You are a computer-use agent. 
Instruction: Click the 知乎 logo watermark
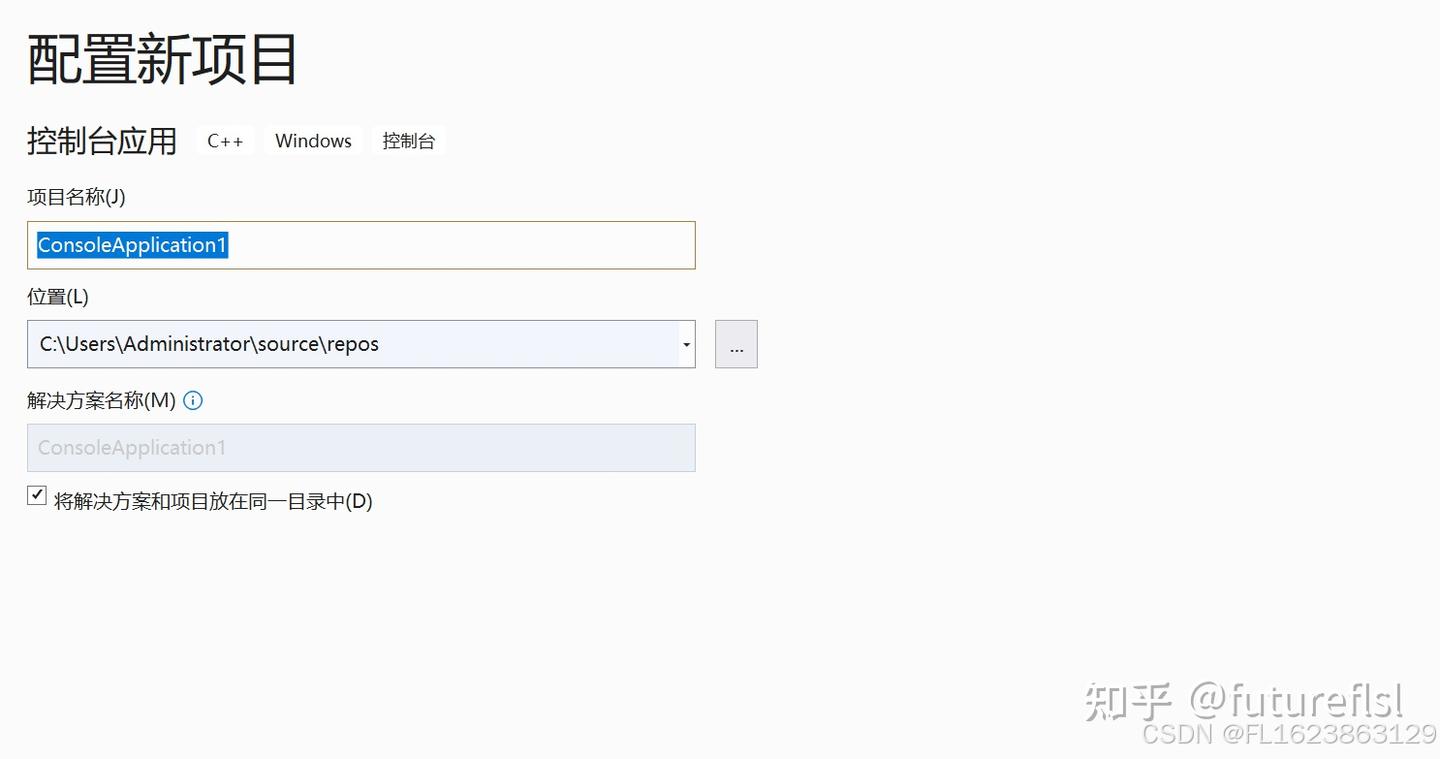(1128, 701)
